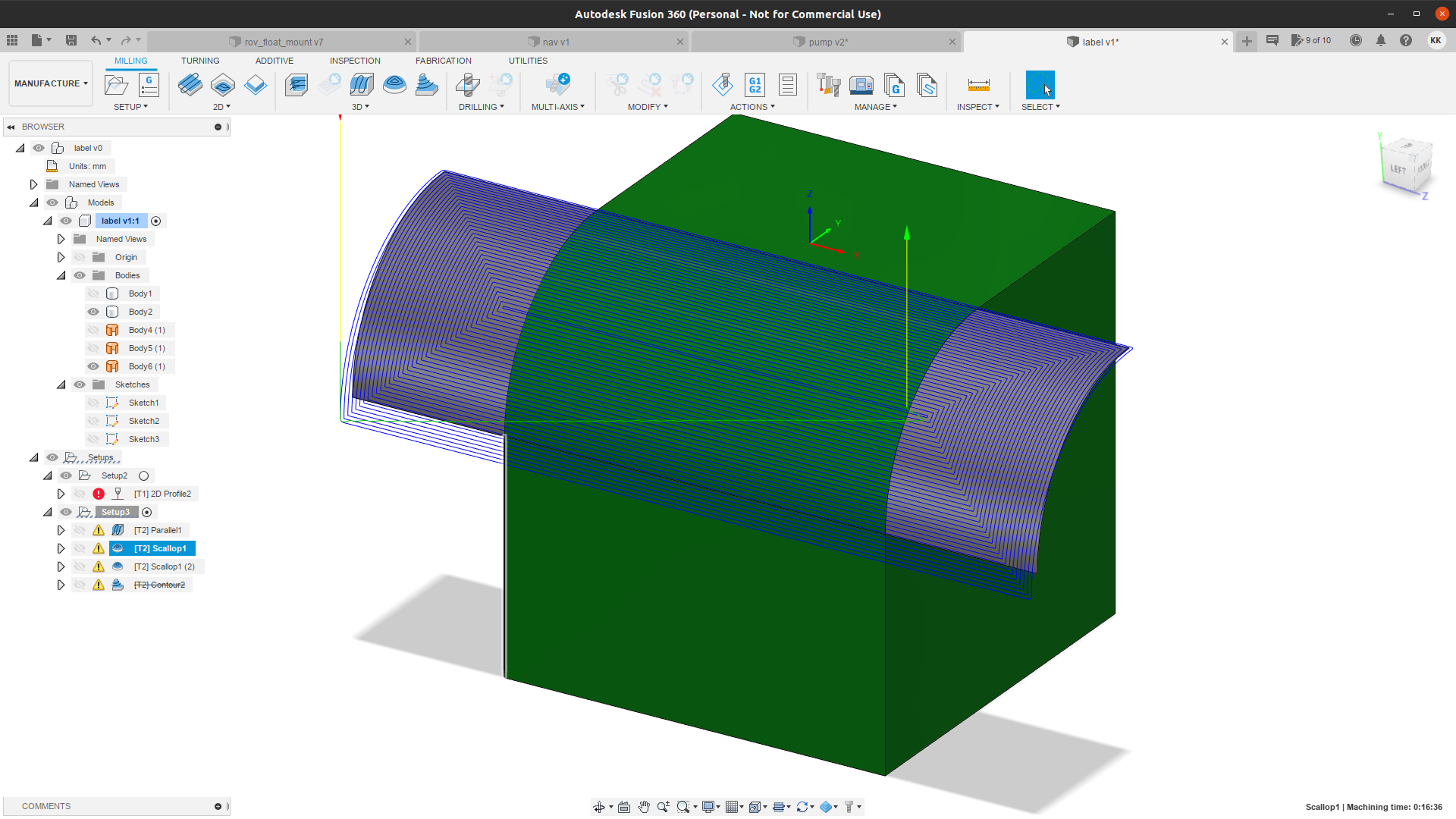Click the Measure tool under Inspect
Image resolution: width=1456 pixels, height=819 pixels.
(x=978, y=85)
